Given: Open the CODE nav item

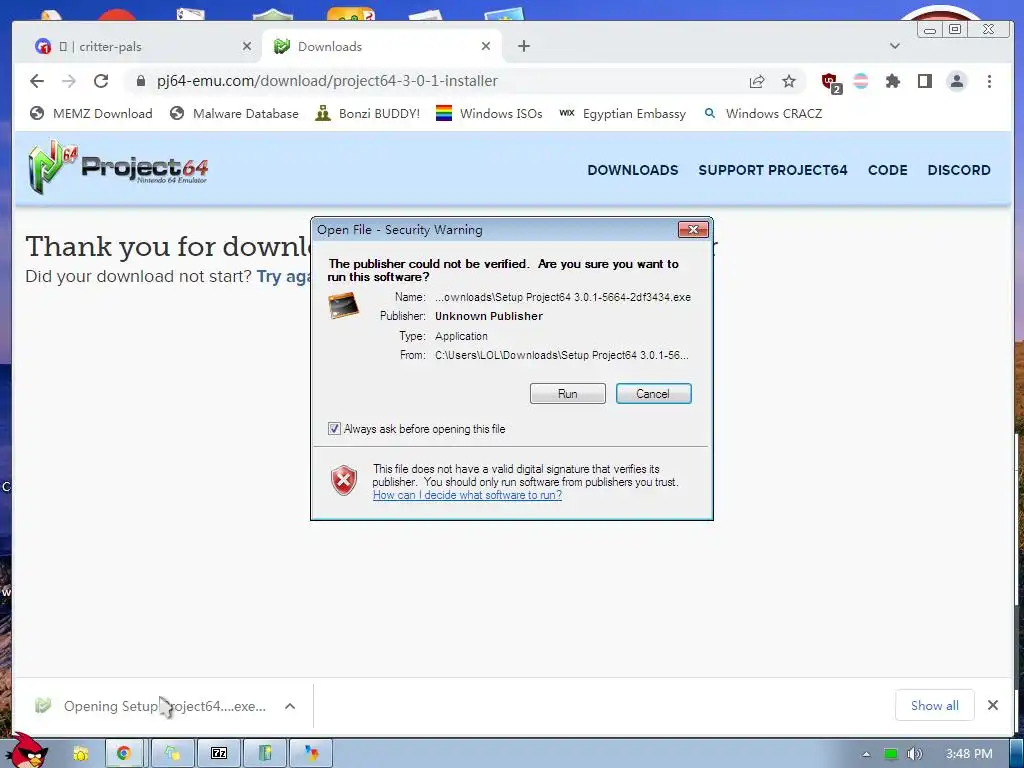Looking at the screenshot, I should coord(888,170).
